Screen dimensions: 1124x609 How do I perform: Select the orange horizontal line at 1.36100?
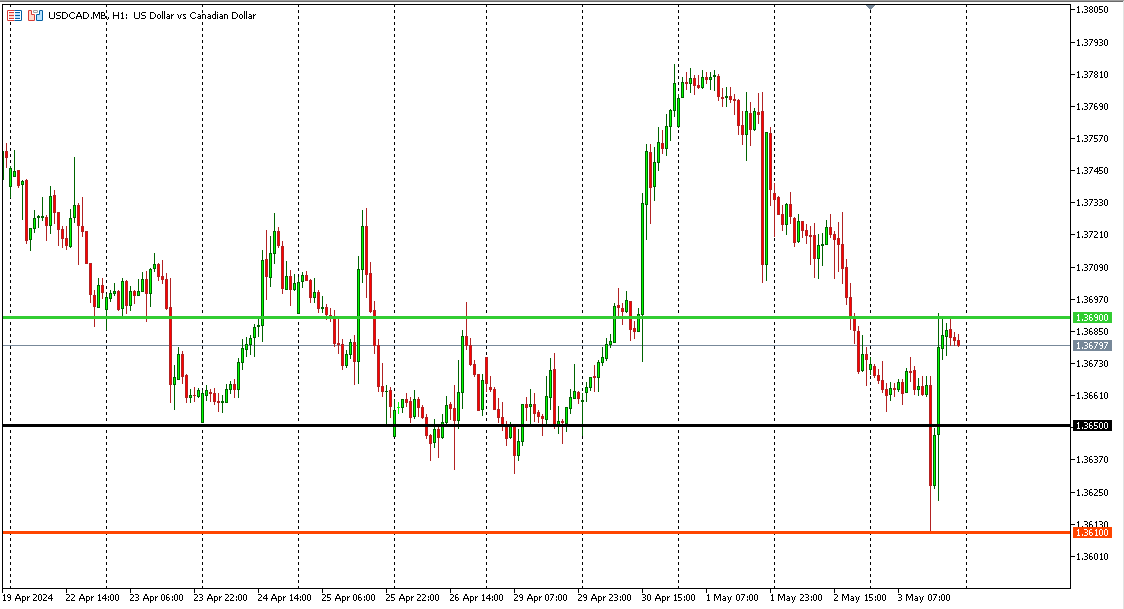(536, 532)
